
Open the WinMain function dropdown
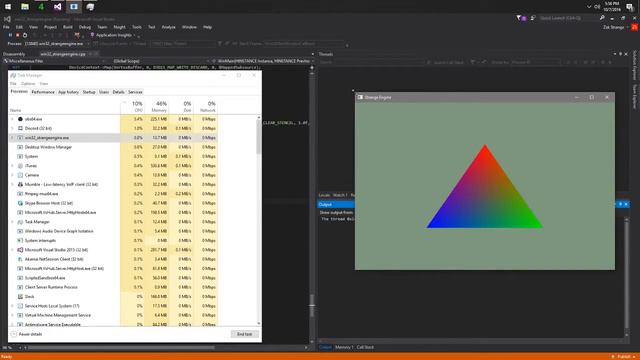[x=263, y=61]
